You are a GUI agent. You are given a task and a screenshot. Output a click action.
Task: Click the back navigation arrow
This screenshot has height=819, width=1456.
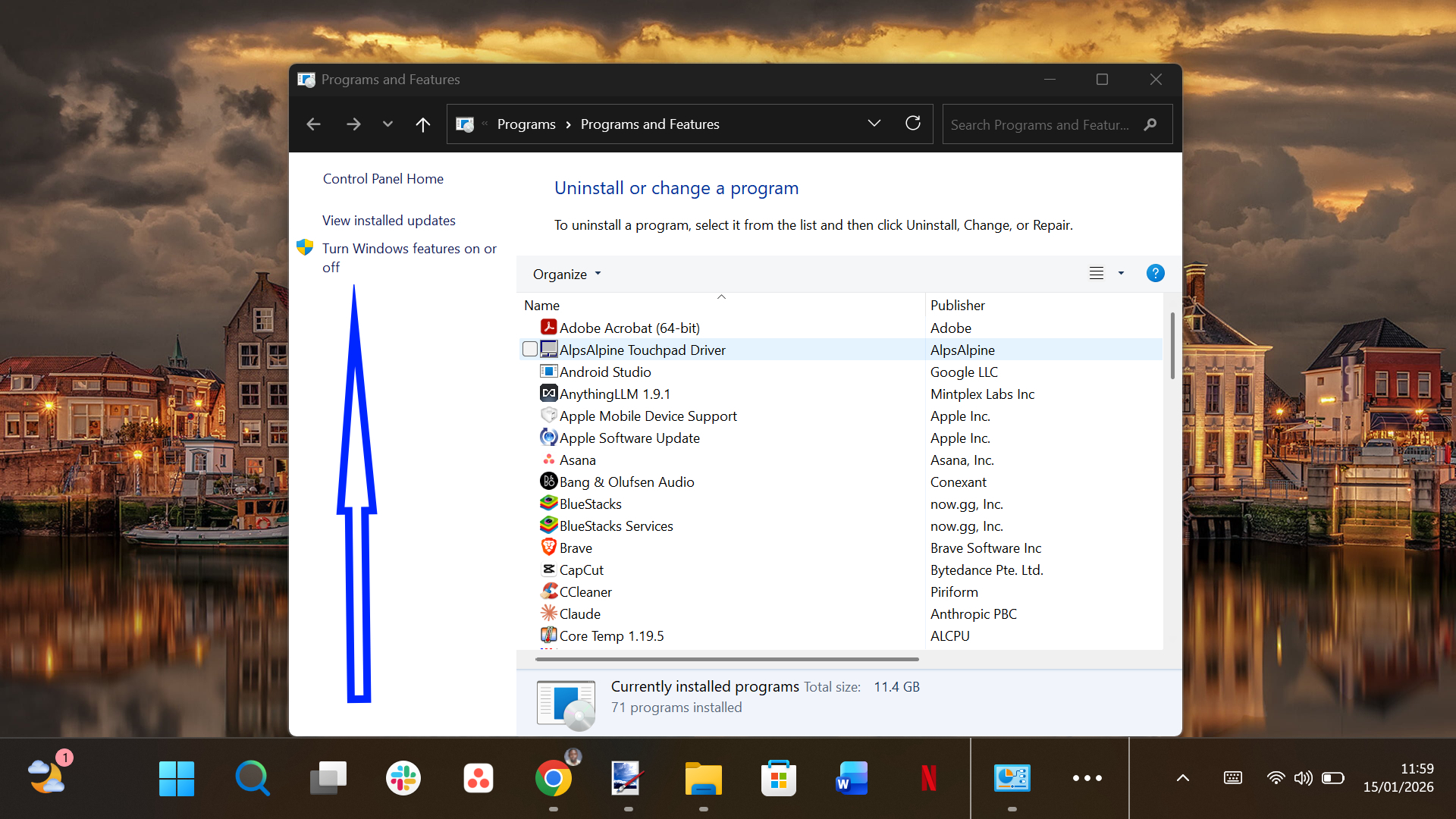[313, 124]
